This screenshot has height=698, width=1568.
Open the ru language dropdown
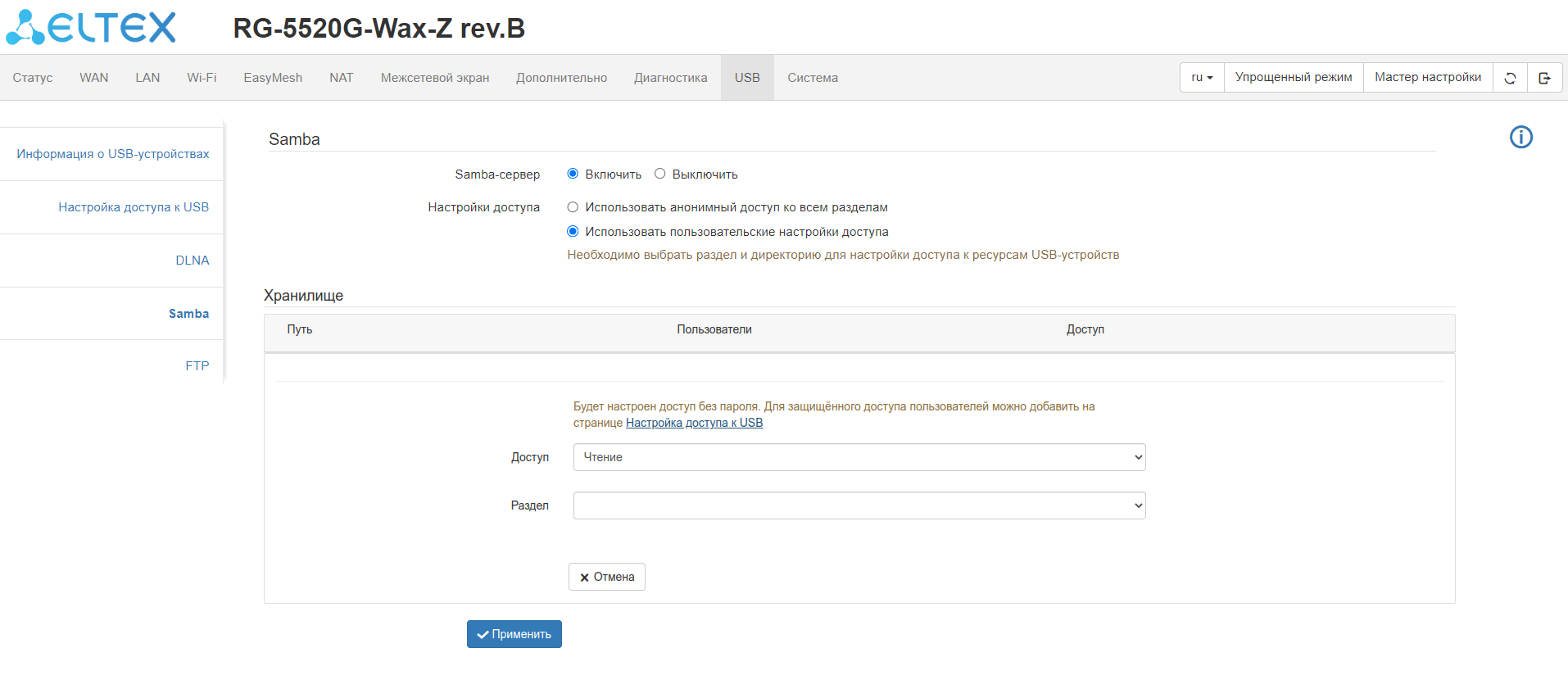pos(1202,78)
